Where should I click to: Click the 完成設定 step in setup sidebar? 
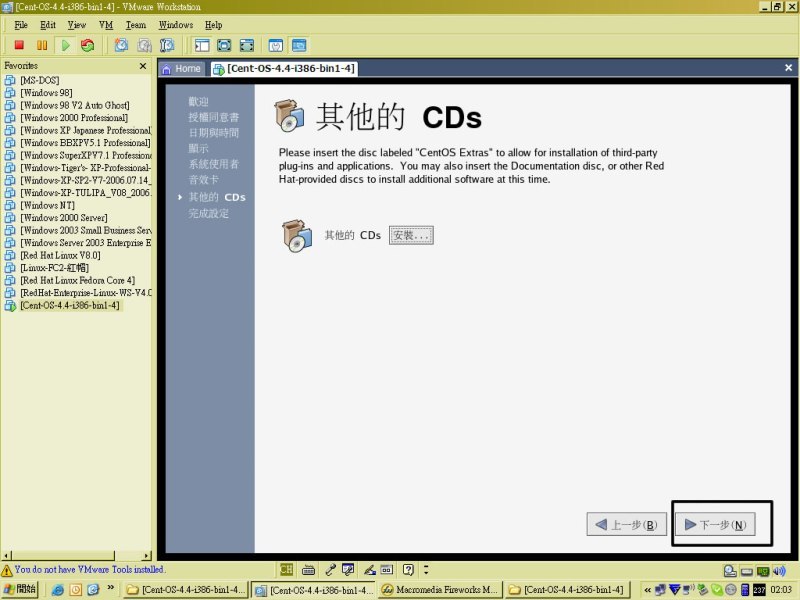point(209,213)
